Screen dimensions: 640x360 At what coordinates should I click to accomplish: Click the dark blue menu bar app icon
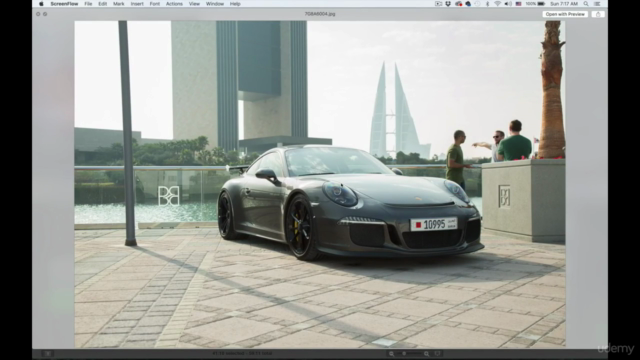[468, 4]
